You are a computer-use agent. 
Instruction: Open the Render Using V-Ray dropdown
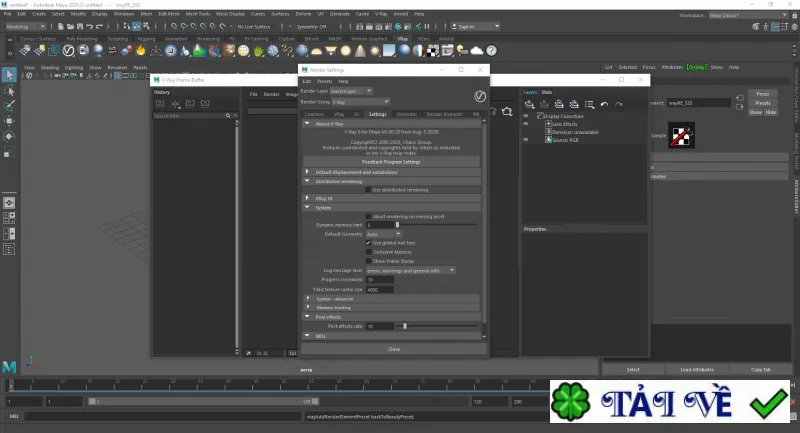tap(361, 101)
